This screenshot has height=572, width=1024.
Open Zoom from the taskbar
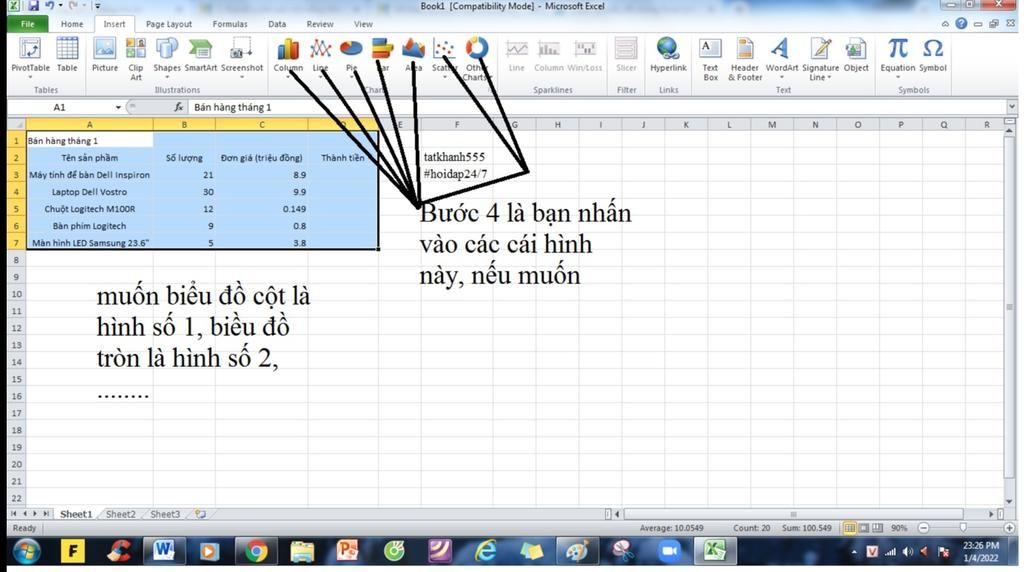tap(669, 552)
